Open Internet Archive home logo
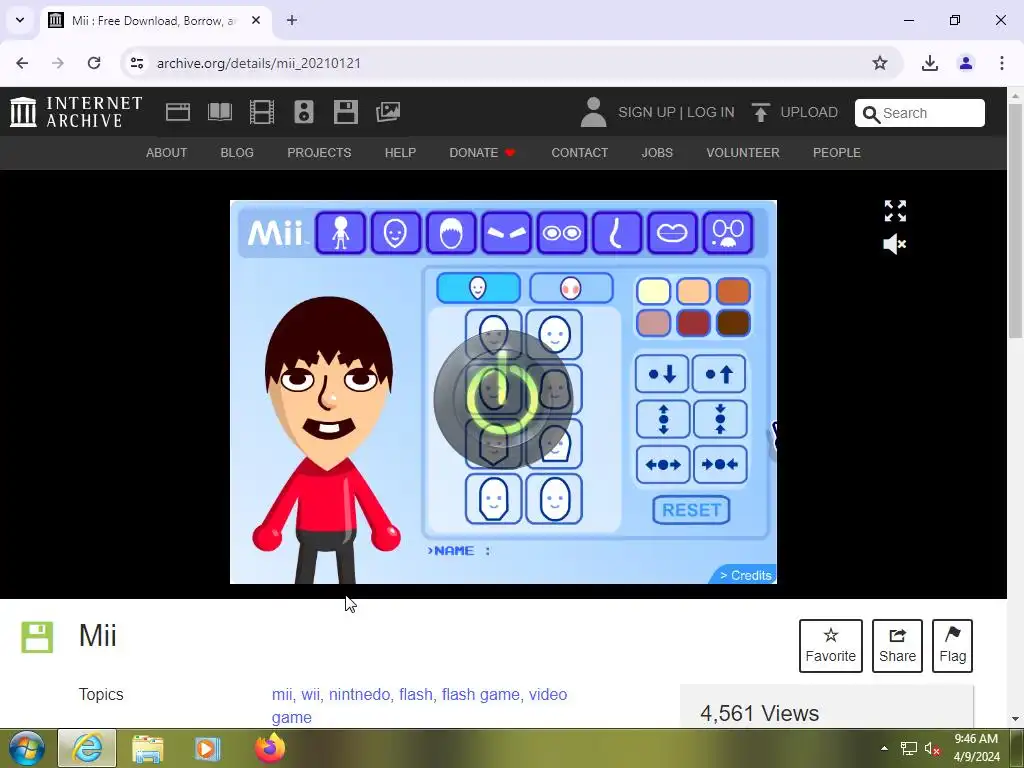Image resolution: width=1024 pixels, height=768 pixels. click(x=76, y=112)
